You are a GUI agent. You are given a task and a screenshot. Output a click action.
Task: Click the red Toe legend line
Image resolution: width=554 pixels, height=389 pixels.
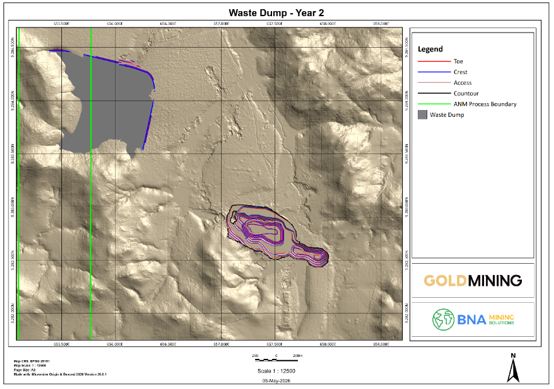click(x=434, y=61)
